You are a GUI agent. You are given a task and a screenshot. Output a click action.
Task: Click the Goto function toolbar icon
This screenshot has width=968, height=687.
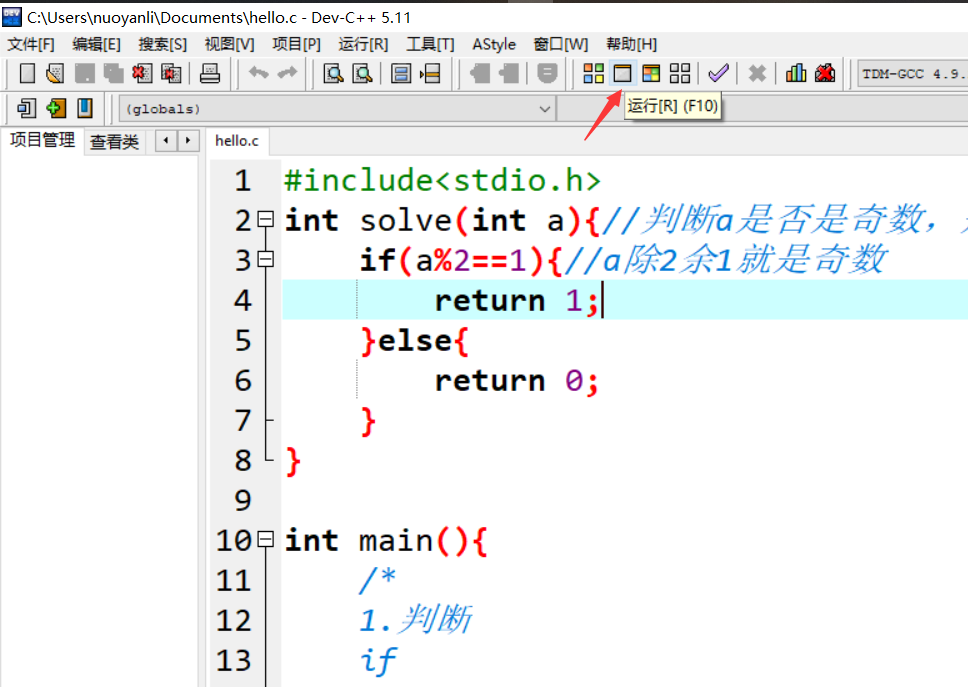coord(401,73)
